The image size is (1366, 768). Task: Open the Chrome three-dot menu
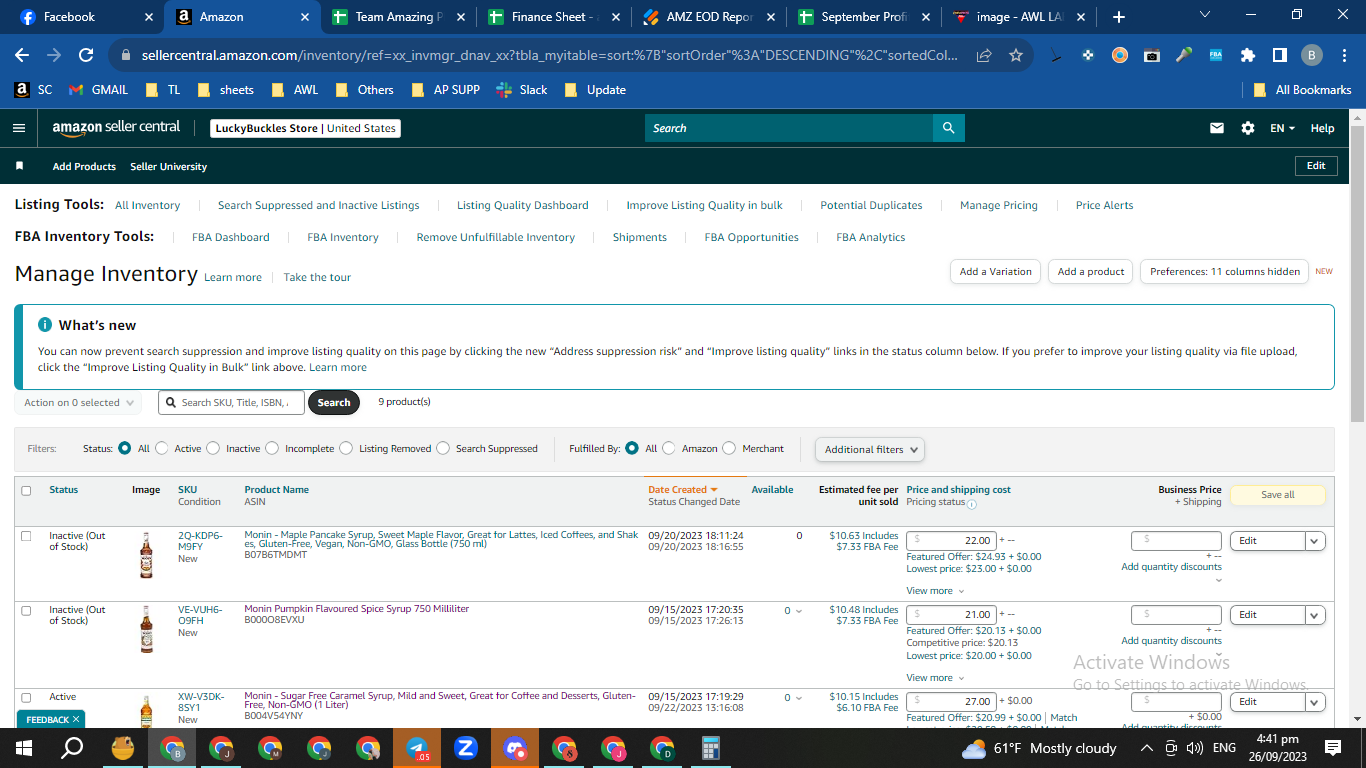[x=1343, y=56]
